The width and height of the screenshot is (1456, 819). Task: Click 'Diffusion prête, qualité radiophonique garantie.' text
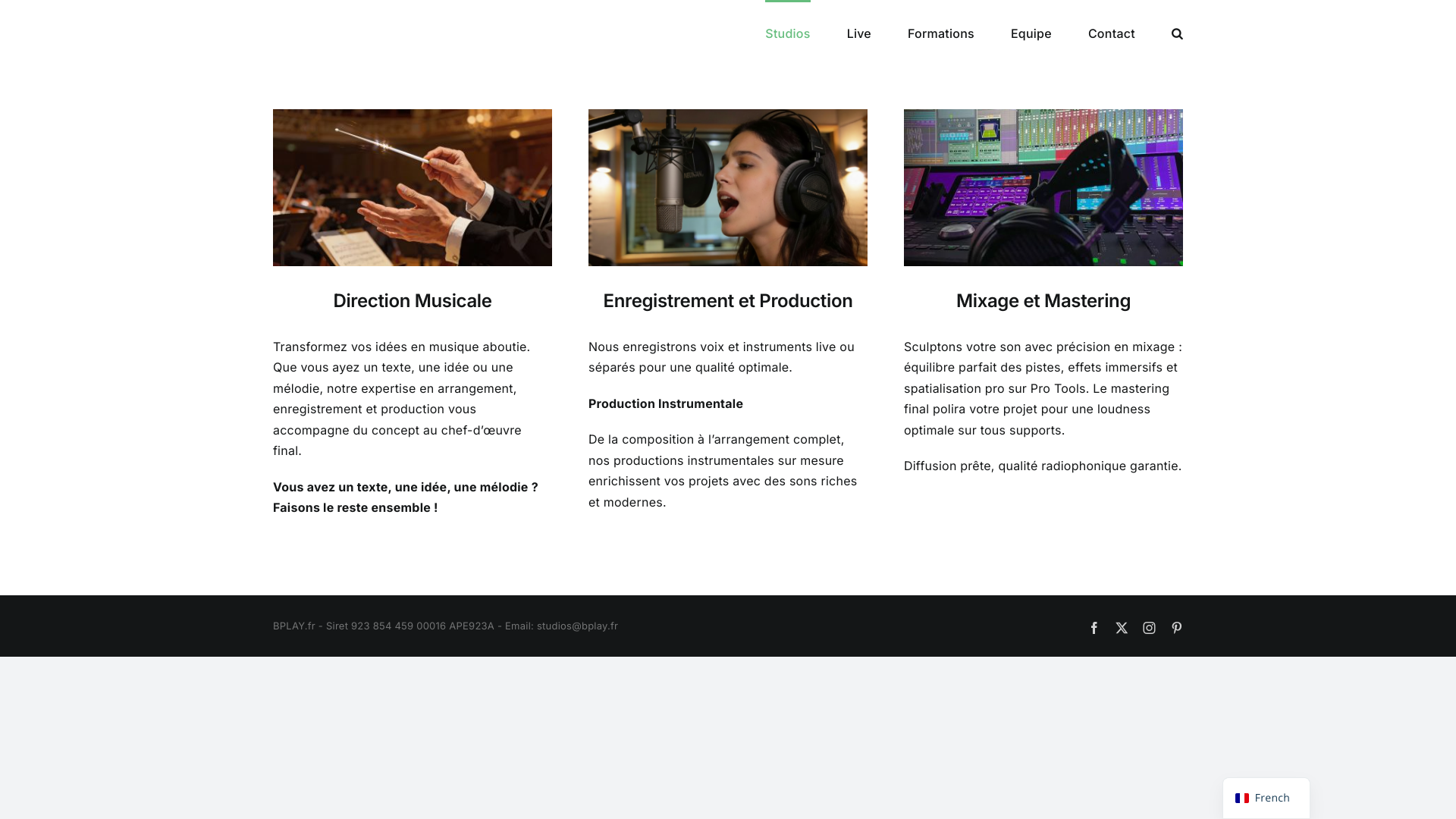coord(1043,466)
